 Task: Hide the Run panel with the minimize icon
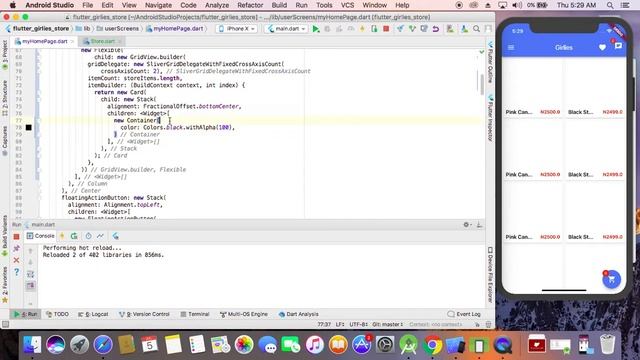480,225
